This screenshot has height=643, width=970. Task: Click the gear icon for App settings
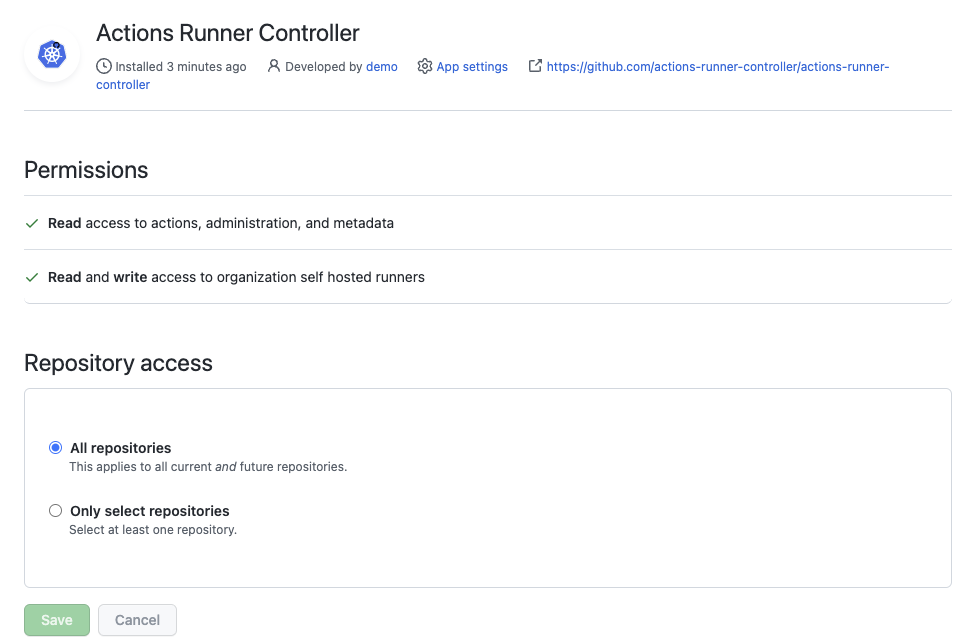[424, 66]
